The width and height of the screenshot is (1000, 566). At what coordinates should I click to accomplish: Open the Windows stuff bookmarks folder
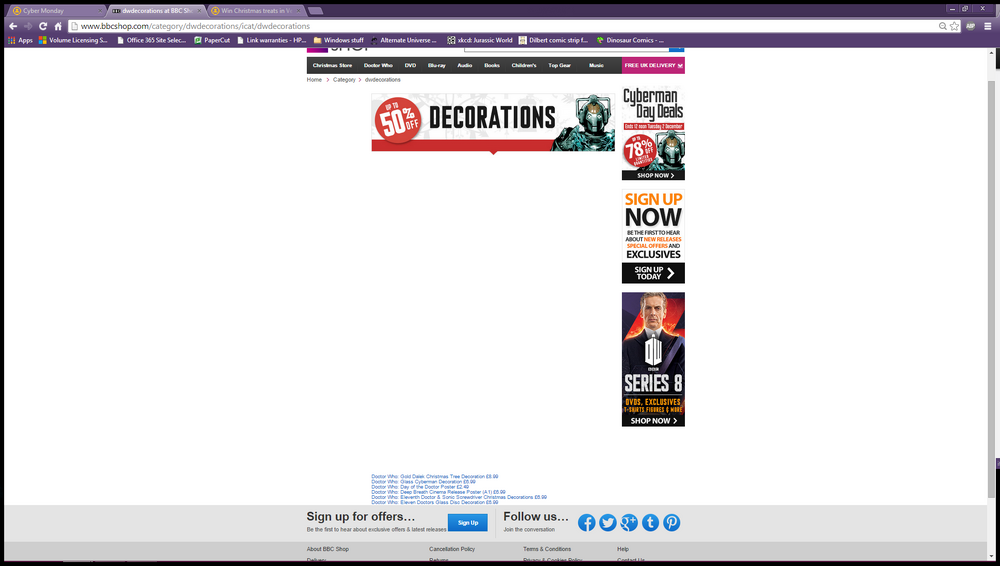[x=339, y=40]
